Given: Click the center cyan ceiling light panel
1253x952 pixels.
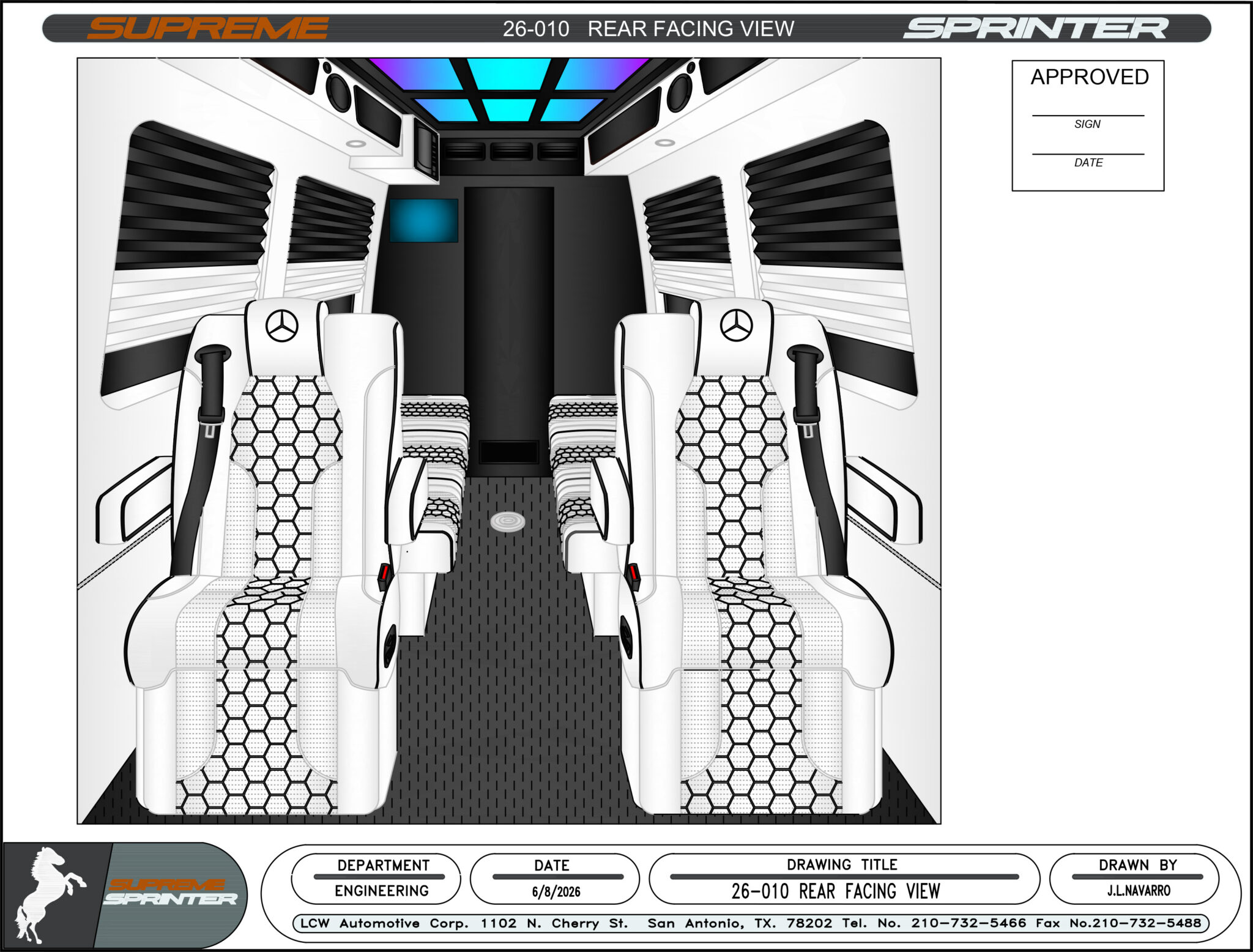Looking at the screenshot, I should (x=509, y=75).
